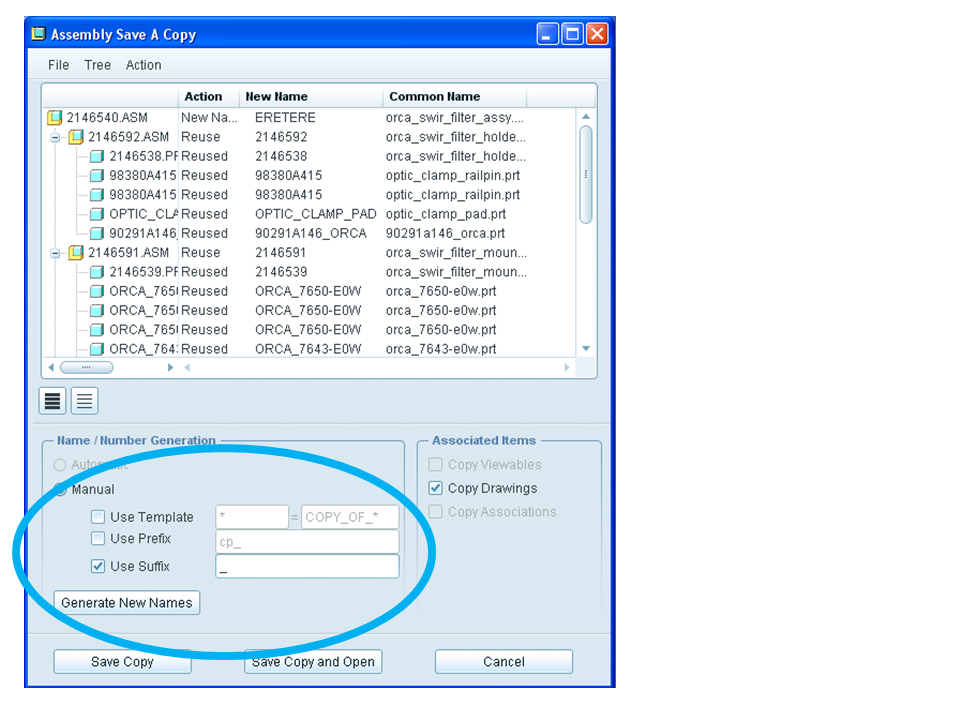Click the 90291a146_orca.prt common name cell
960x720 pixels.
pyautogui.click(x=445, y=233)
